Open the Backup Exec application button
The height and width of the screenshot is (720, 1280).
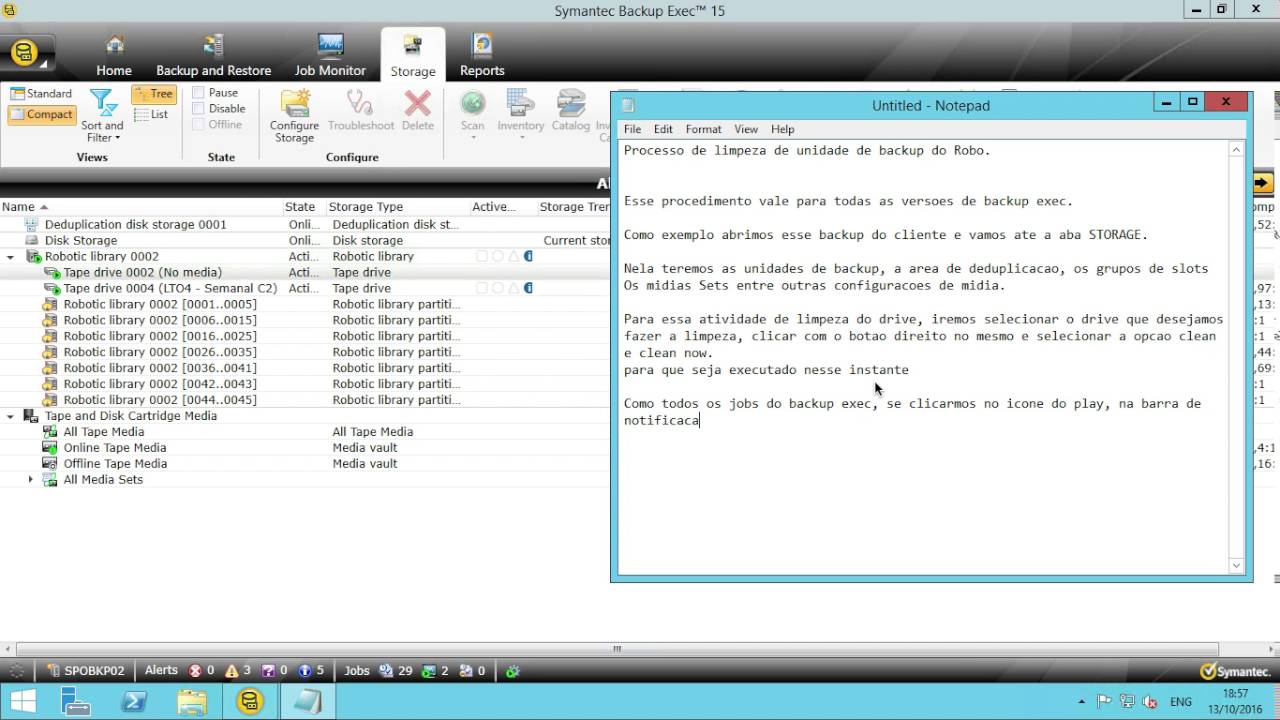[26, 52]
